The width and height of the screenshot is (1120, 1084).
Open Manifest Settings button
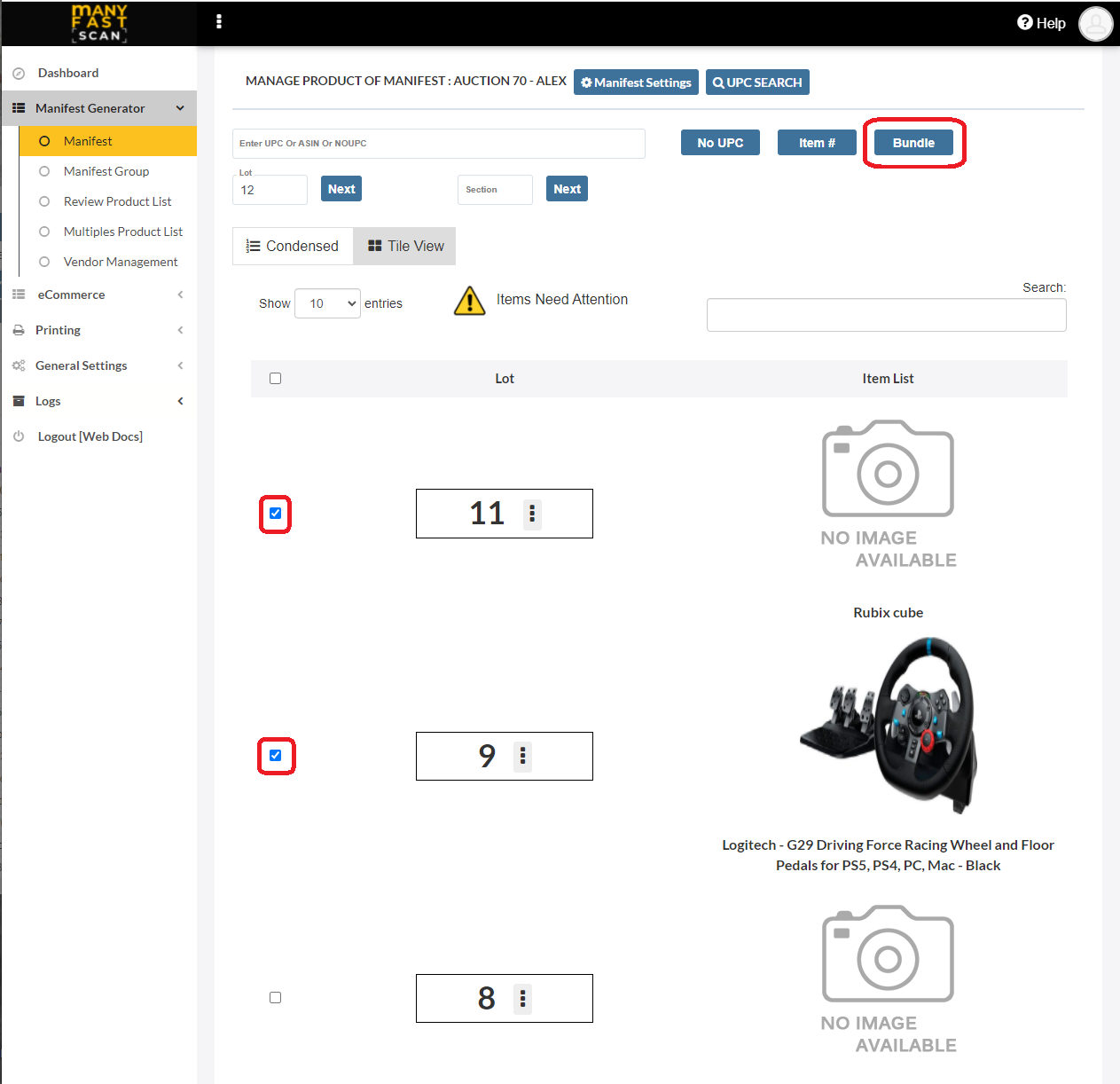(x=636, y=82)
